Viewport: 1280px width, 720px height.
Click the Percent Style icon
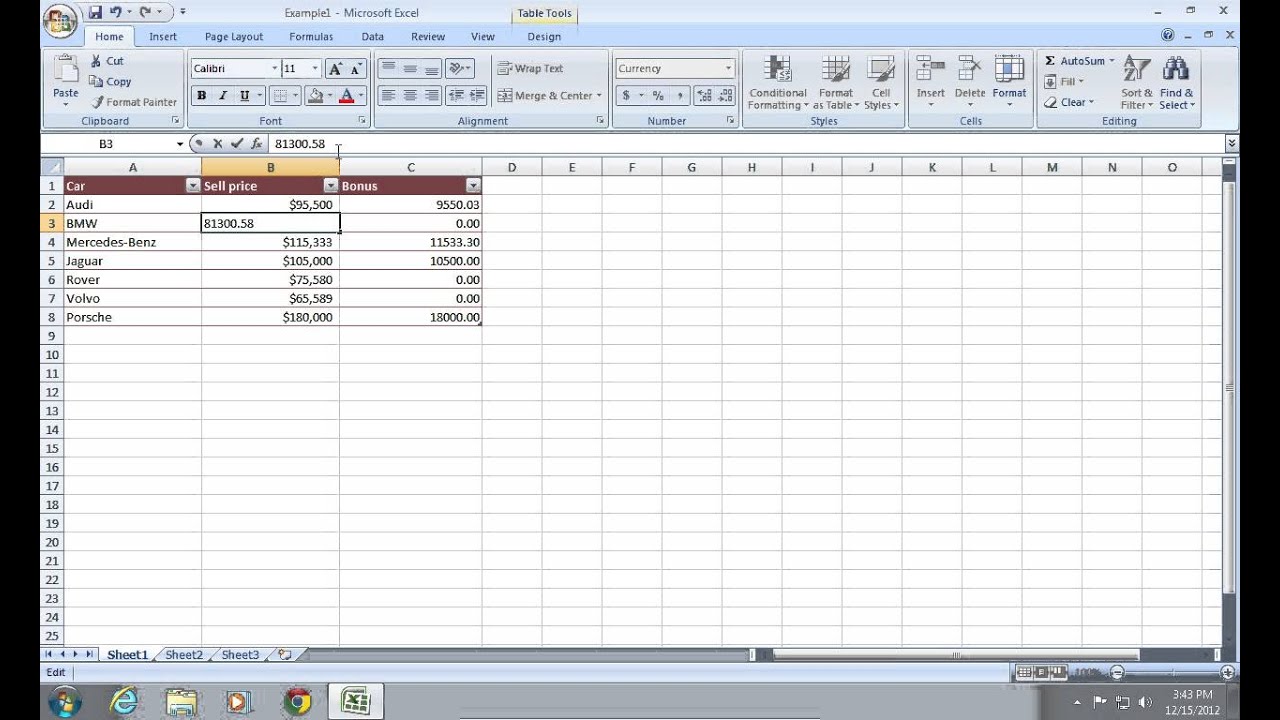tap(658, 96)
